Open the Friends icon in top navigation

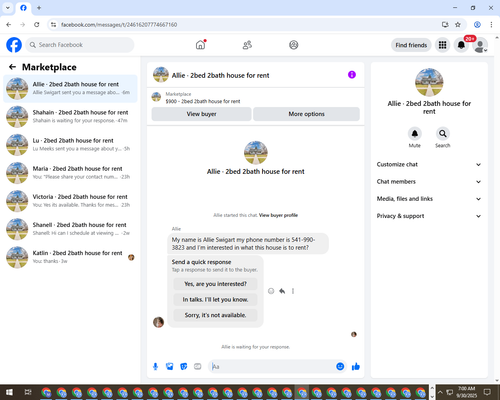(247, 45)
